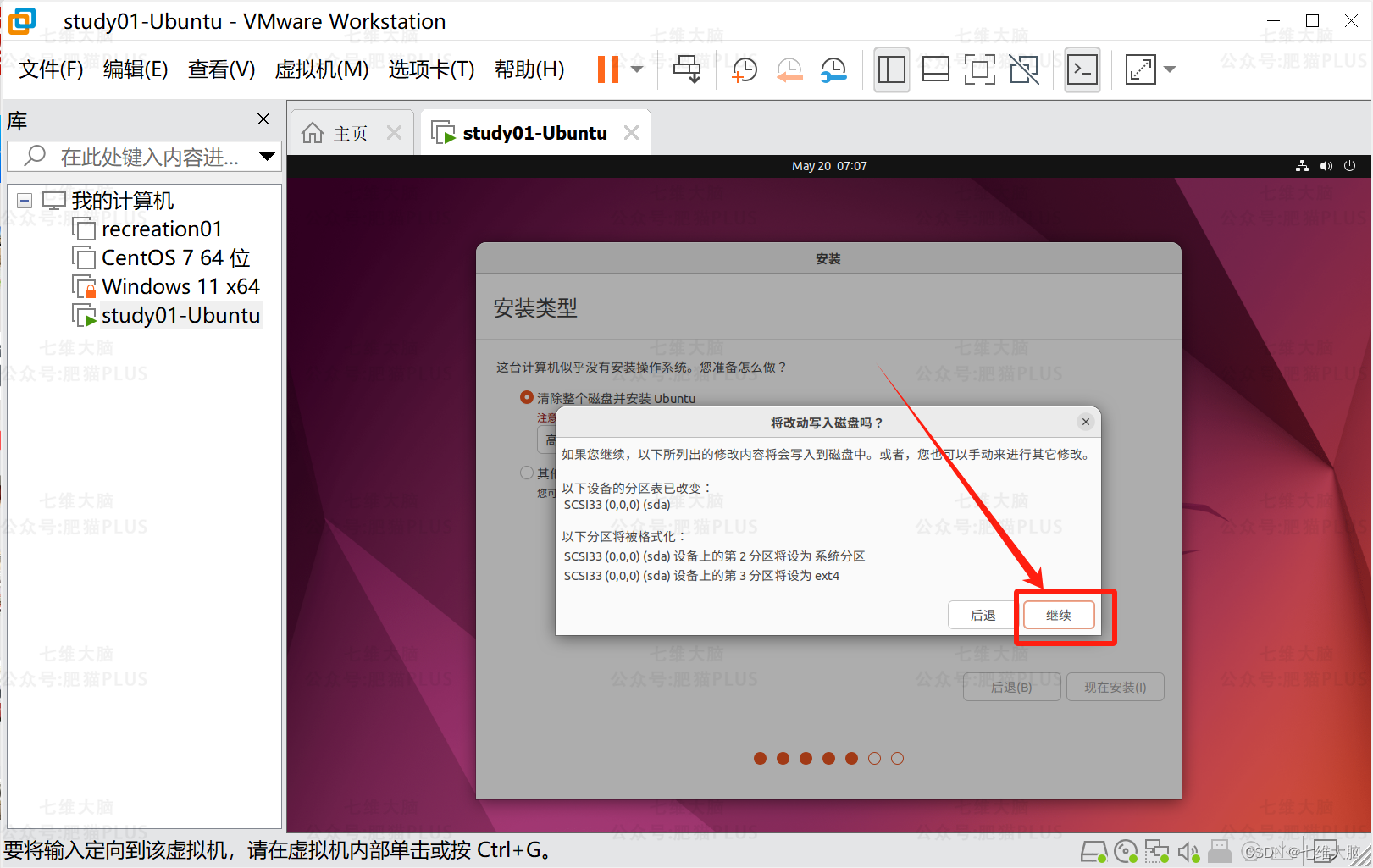Revert to previous snapshot icon
The image size is (1373, 868).
click(789, 69)
